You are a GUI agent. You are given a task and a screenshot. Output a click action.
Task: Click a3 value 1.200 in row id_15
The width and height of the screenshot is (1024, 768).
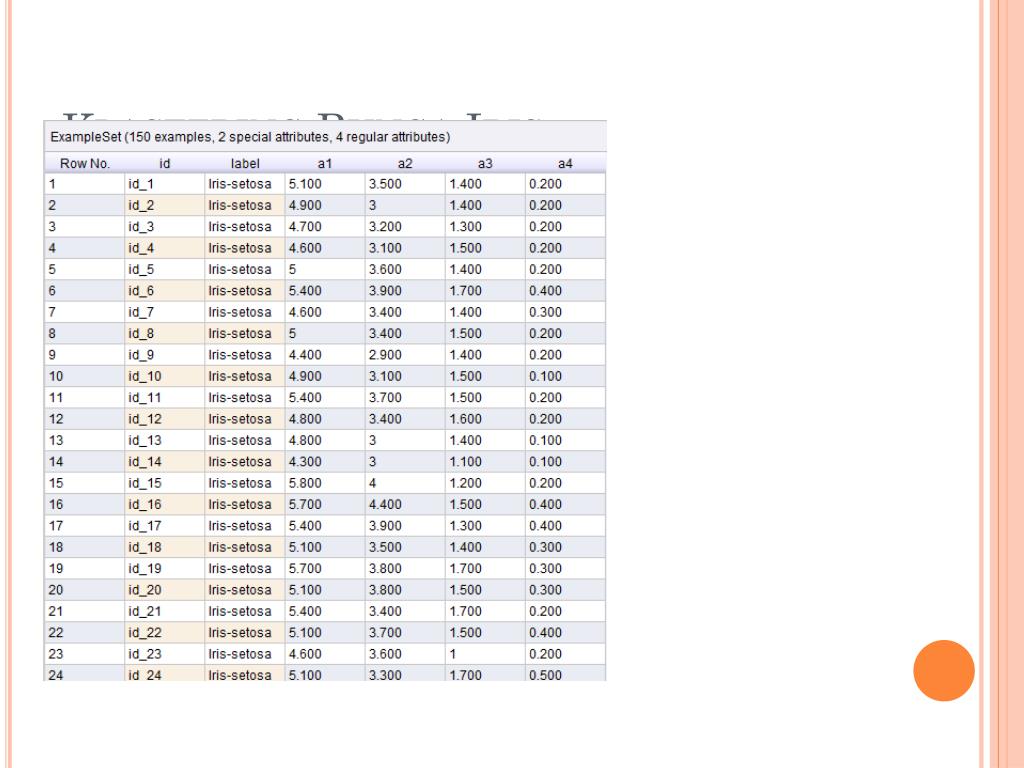[x=485, y=483]
